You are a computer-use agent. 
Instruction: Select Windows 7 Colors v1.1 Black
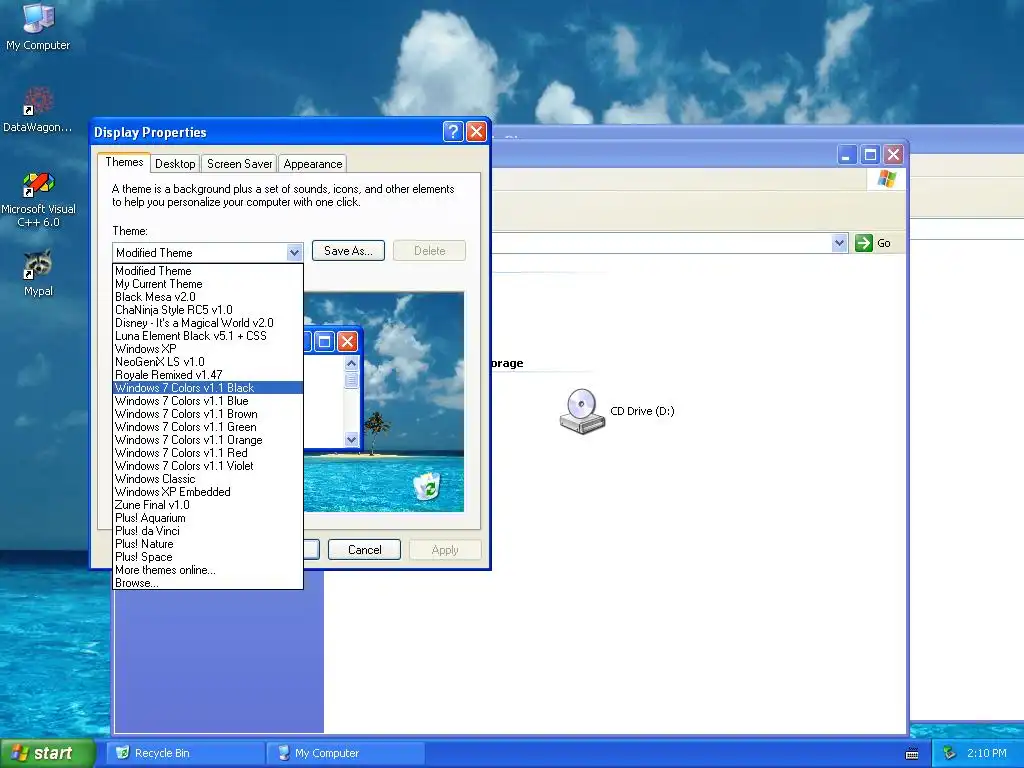tap(208, 388)
